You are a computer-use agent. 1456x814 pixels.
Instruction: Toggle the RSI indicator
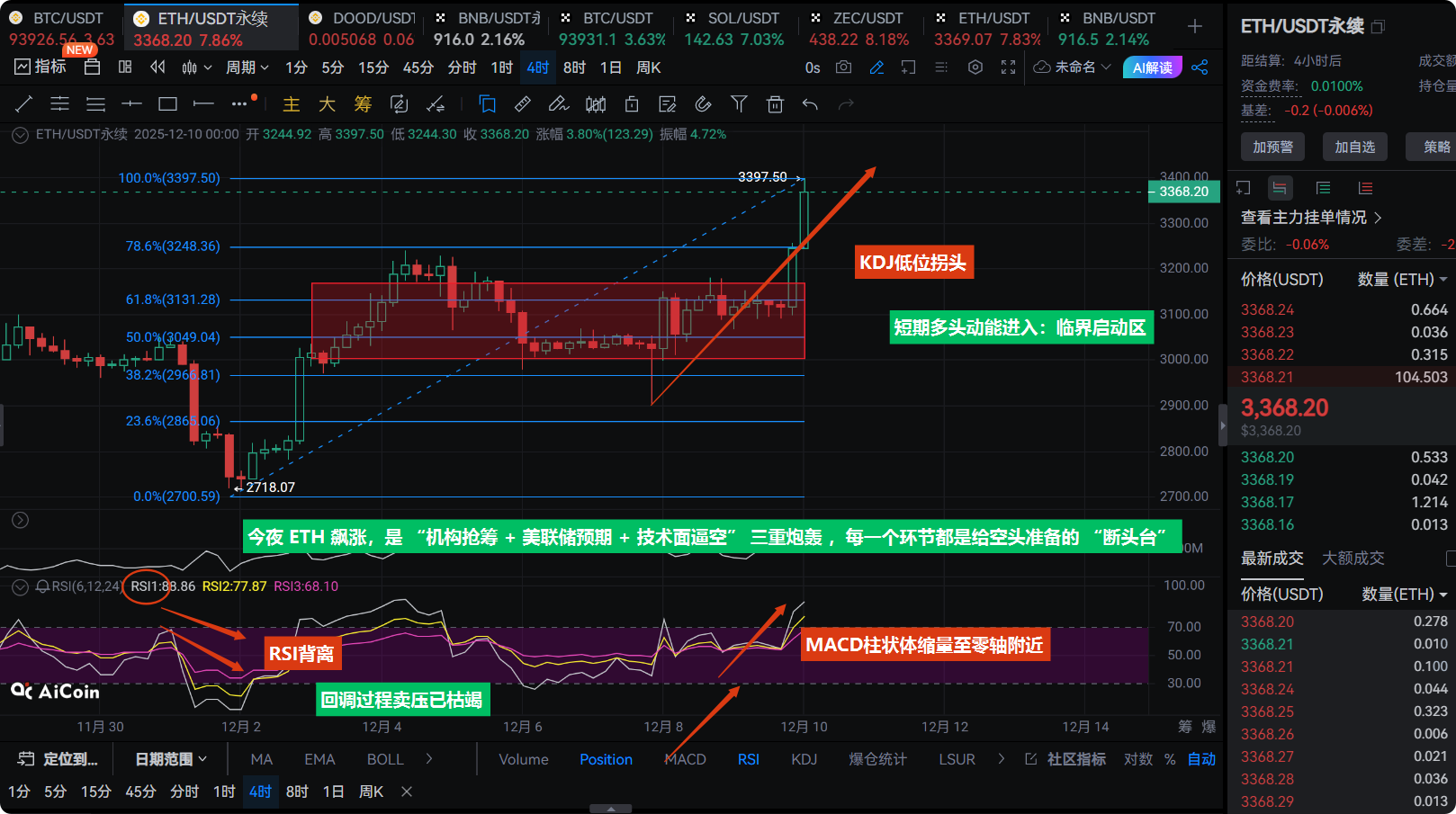tap(748, 759)
